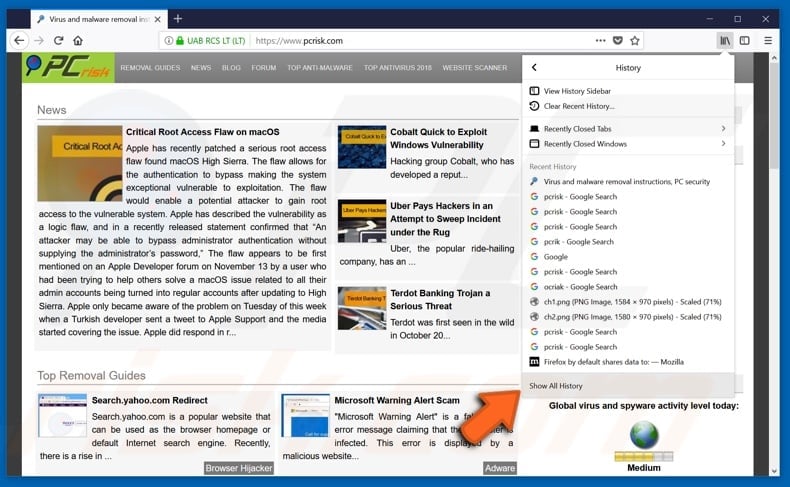Open BLOG in site navigation
The image size is (790, 487).
click(231, 67)
